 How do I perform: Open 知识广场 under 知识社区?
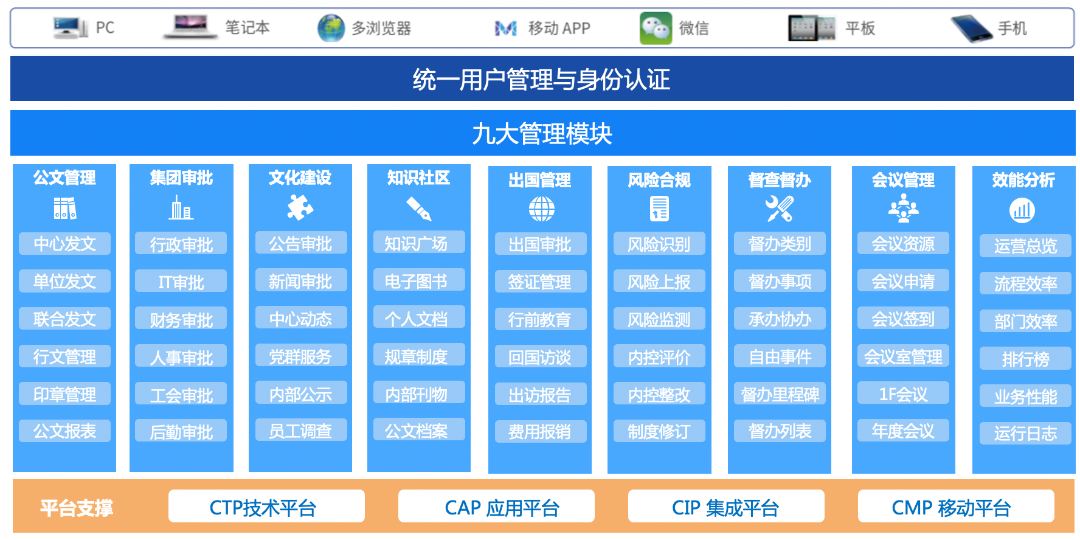pyautogui.click(x=419, y=242)
